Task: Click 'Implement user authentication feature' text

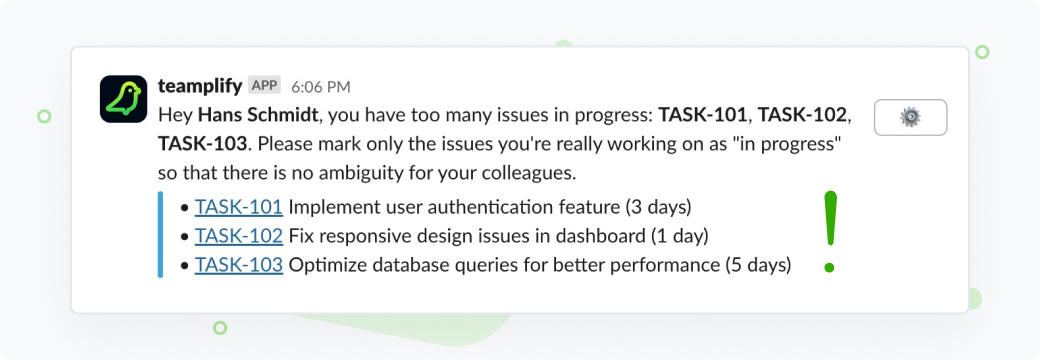Action: click(454, 208)
